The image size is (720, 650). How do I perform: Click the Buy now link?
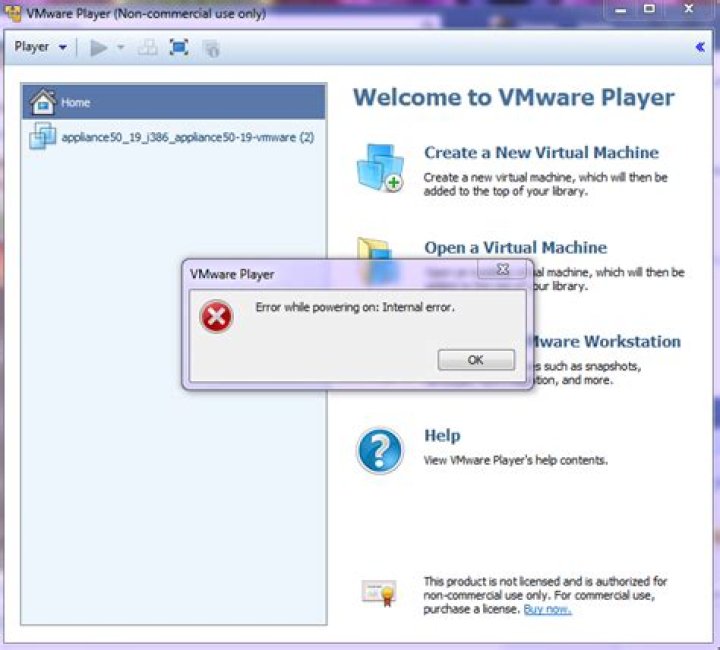coord(547,609)
